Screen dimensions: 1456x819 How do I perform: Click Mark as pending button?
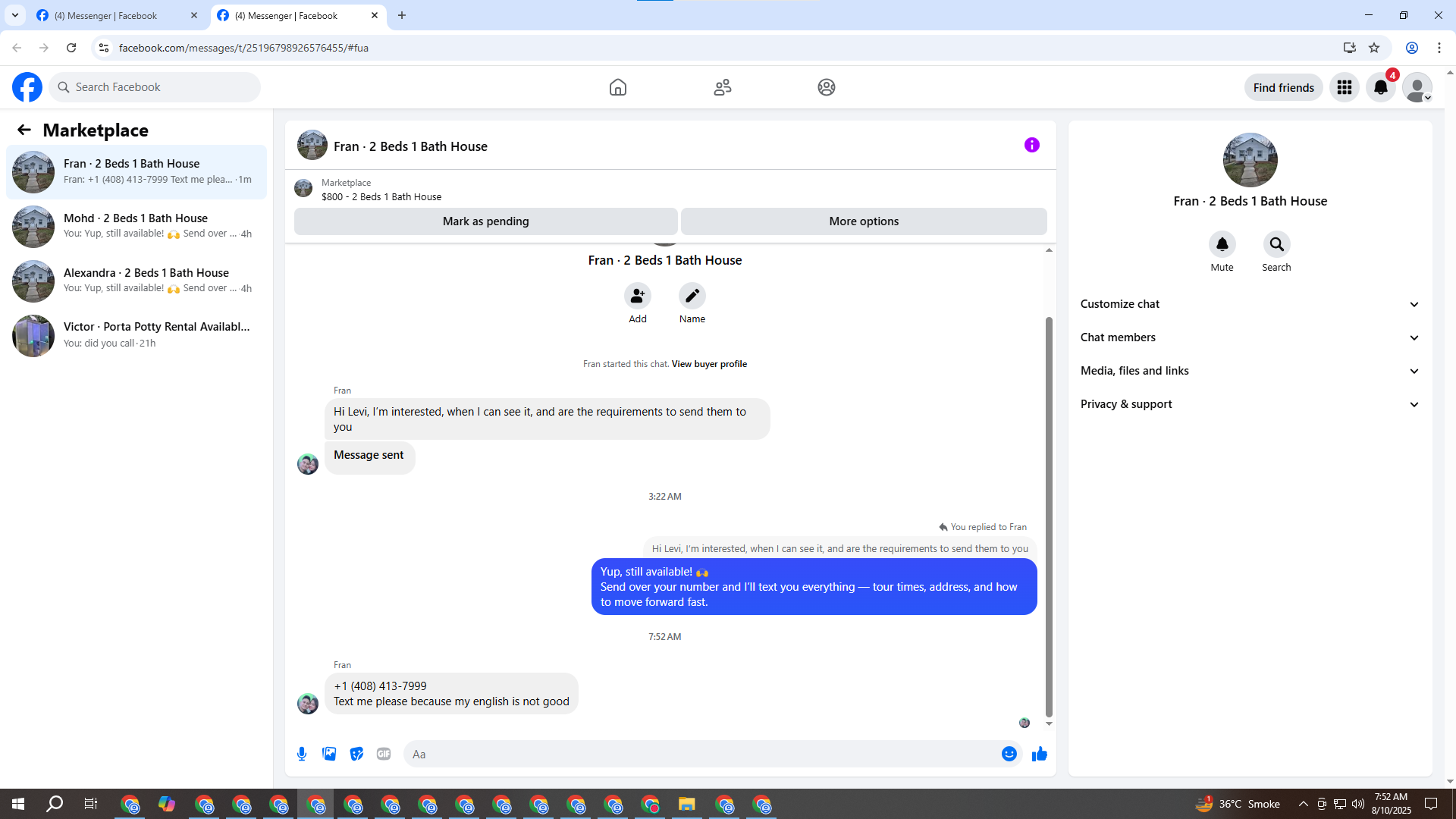click(x=485, y=221)
